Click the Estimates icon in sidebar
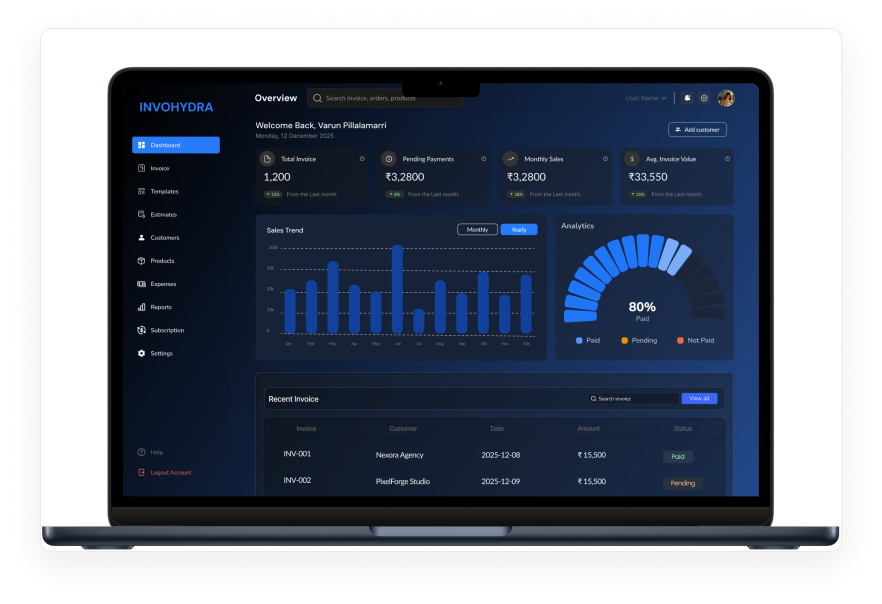 pos(142,214)
